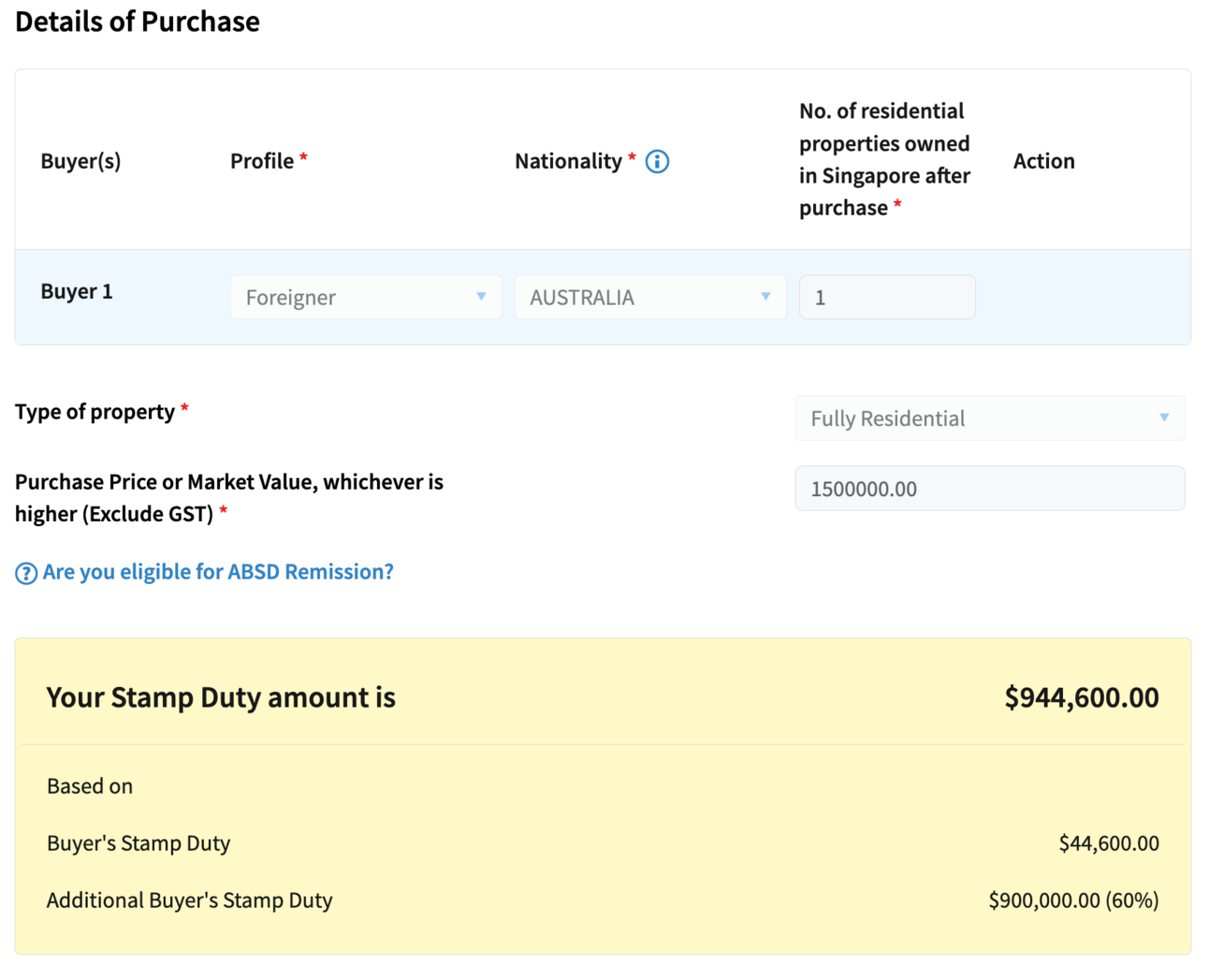Expand the AUSTRALIA nationality dropdown
Screen dimensions: 1209x980
tap(649, 298)
